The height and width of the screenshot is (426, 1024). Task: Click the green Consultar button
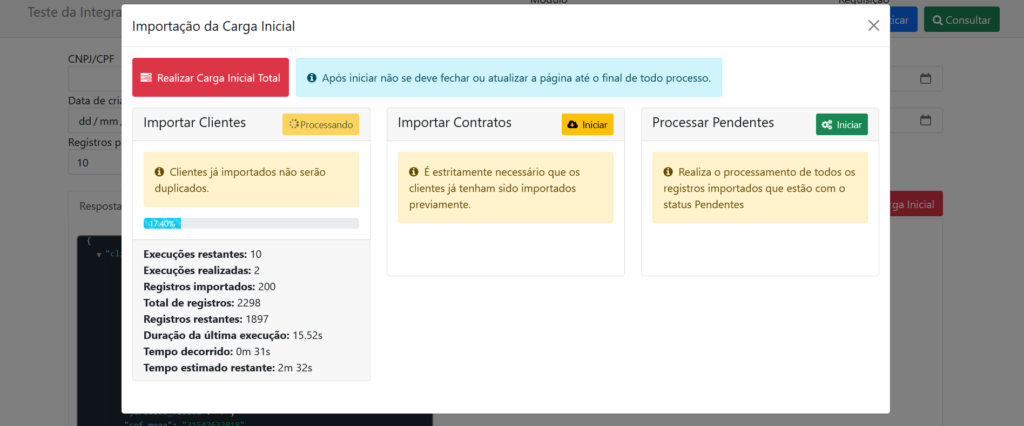(x=960, y=19)
